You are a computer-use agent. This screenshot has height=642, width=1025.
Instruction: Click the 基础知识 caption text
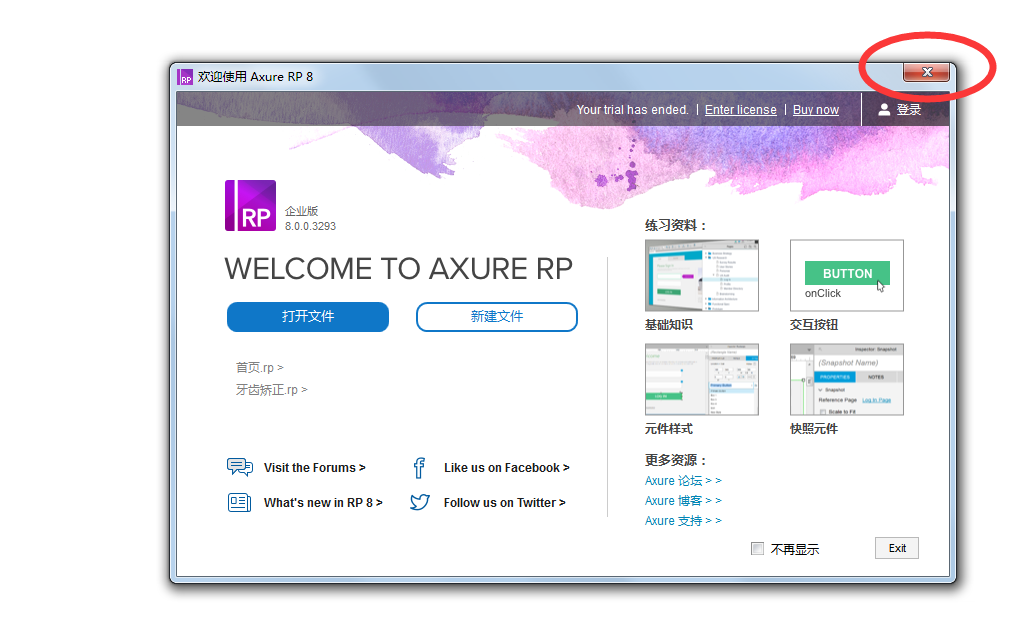pos(669,325)
